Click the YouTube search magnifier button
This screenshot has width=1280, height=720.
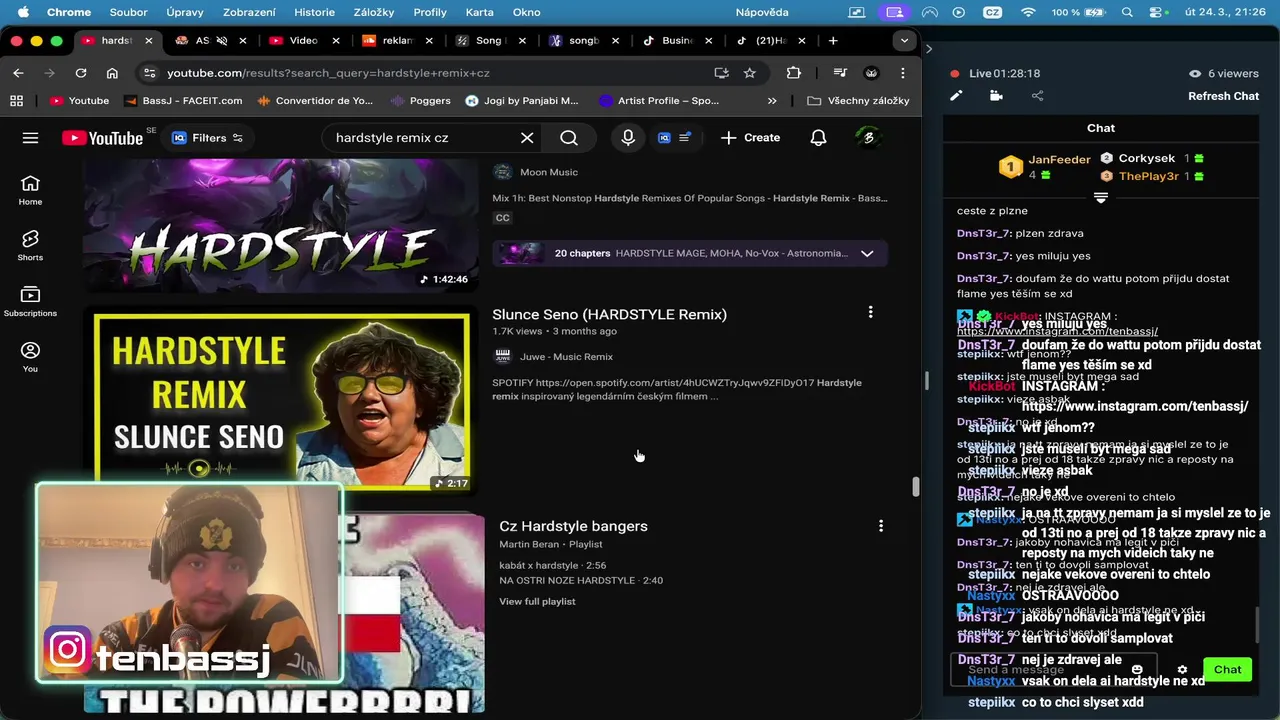point(569,138)
